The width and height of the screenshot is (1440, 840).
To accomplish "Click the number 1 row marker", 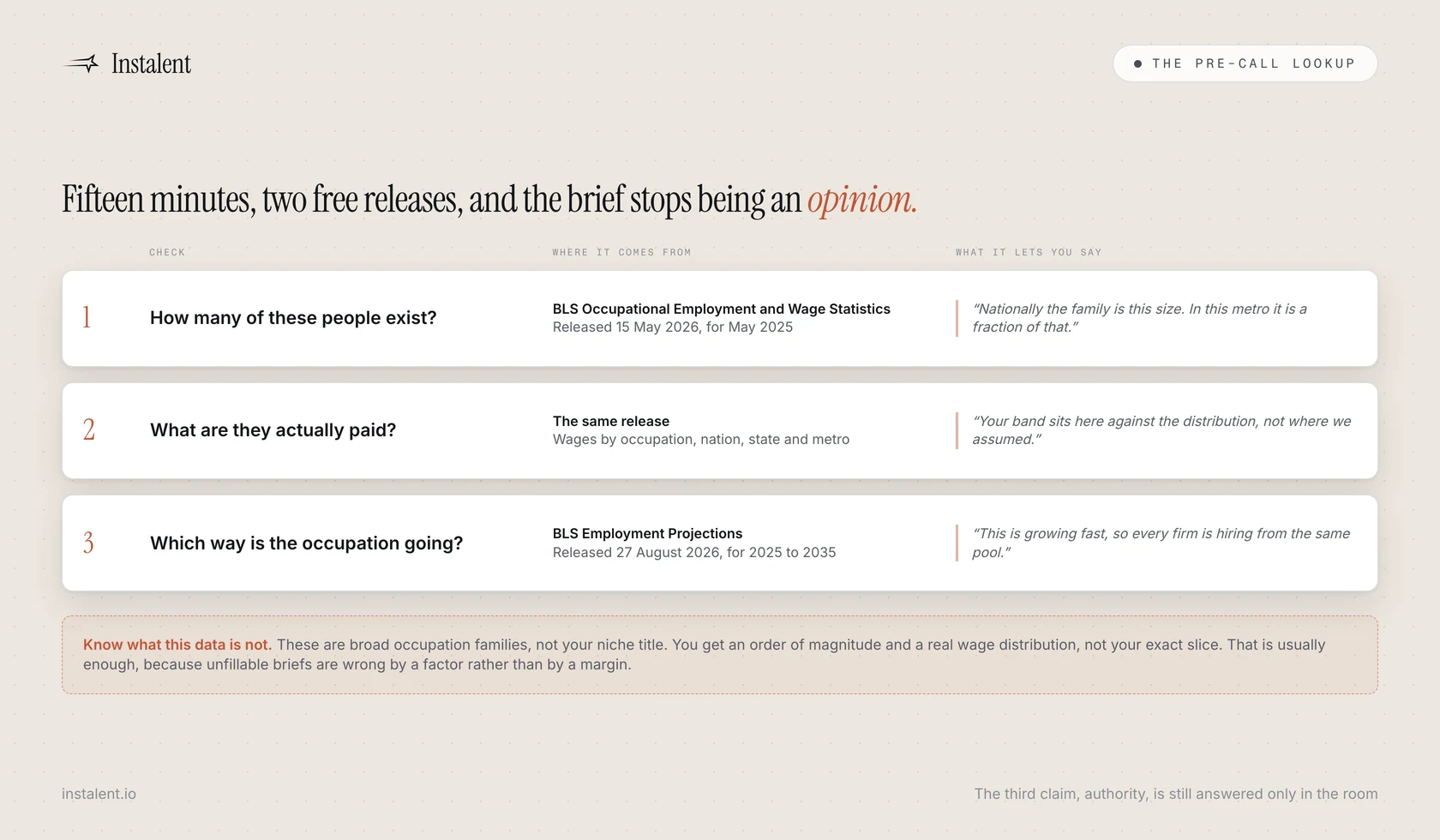I will [x=87, y=318].
